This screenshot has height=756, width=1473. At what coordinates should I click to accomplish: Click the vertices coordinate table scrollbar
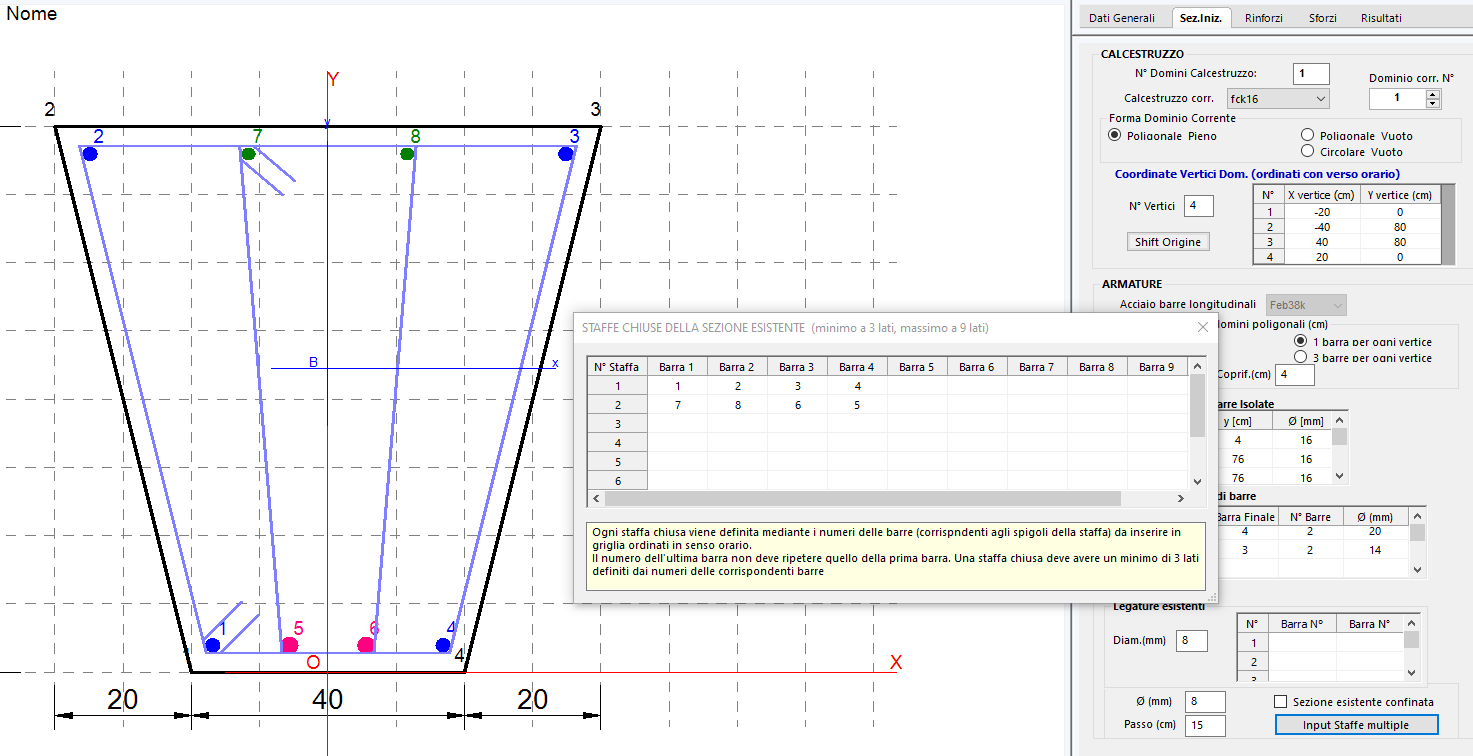click(1448, 224)
